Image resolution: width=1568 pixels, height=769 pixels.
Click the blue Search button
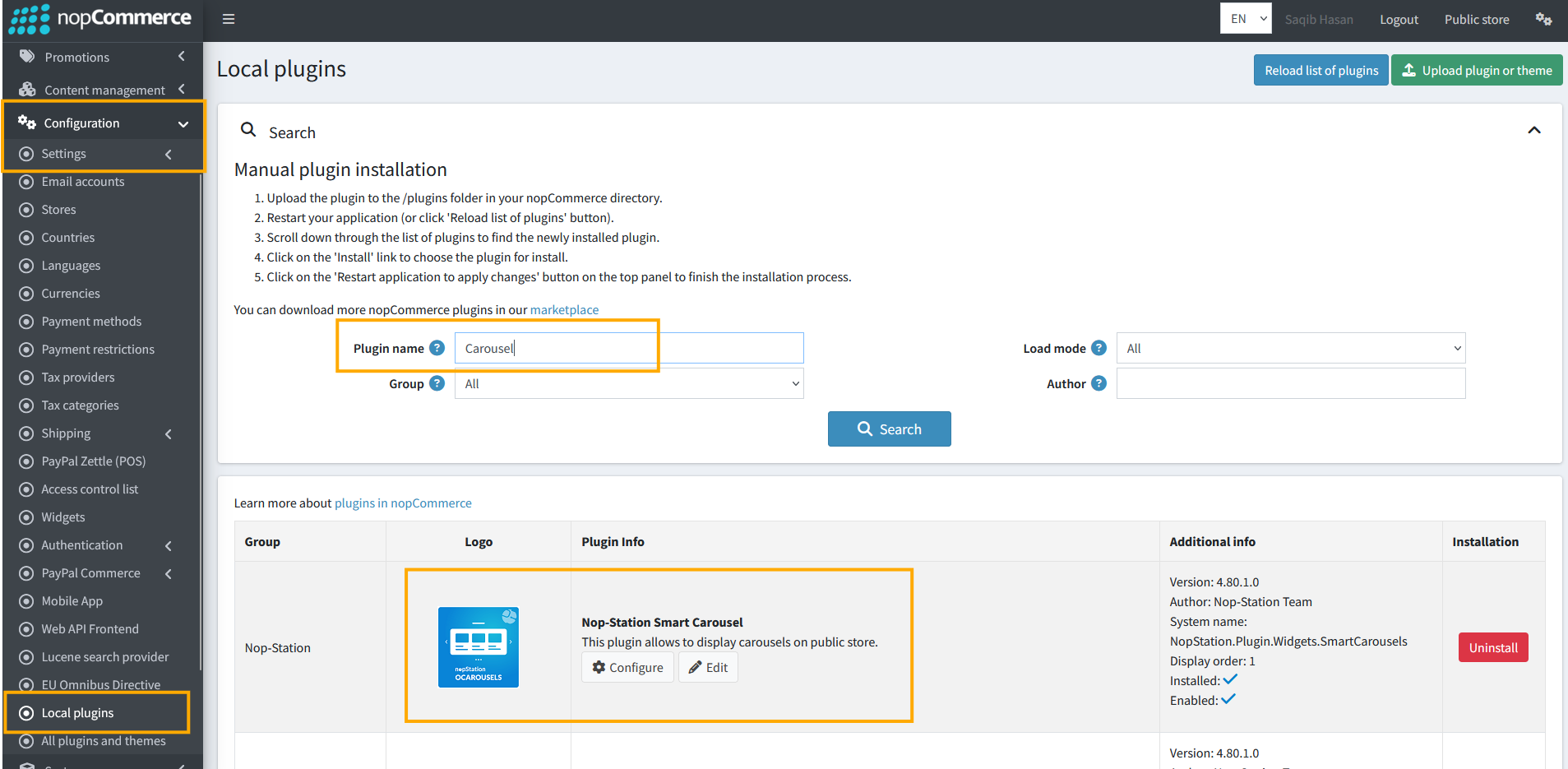(889, 429)
